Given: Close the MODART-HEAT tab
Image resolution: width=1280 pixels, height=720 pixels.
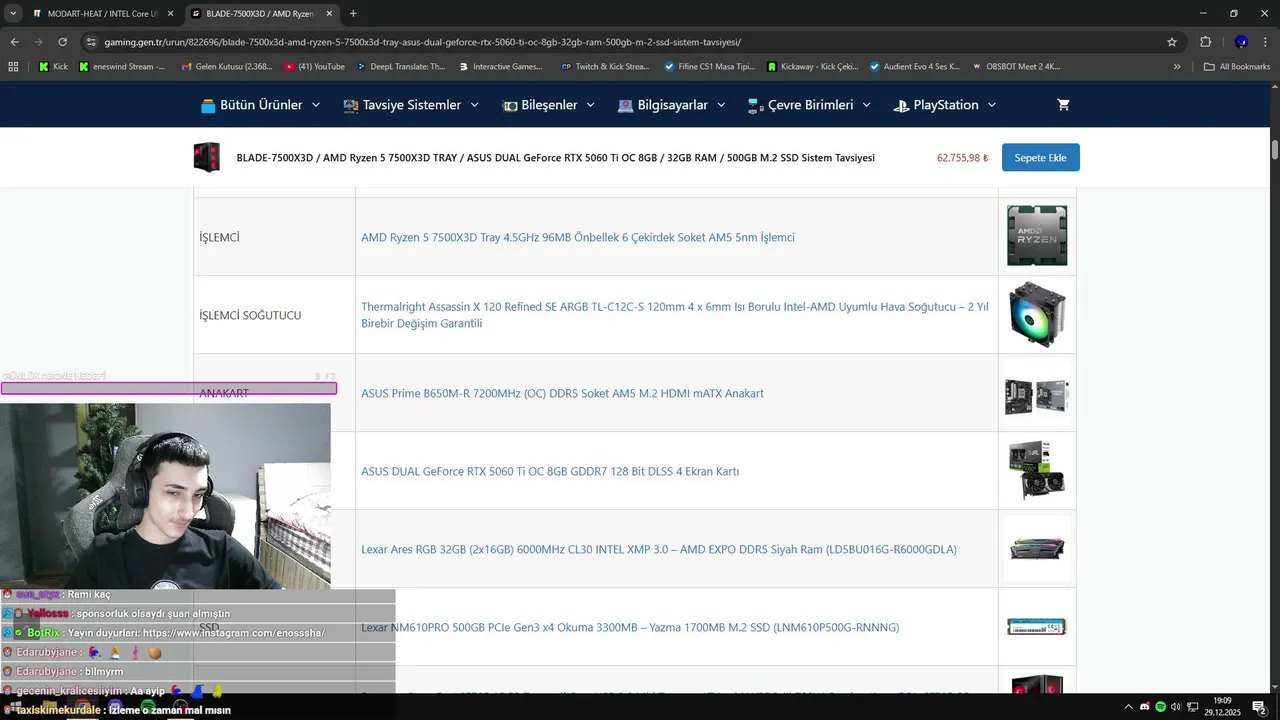Looking at the screenshot, I should click(x=170, y=14).
